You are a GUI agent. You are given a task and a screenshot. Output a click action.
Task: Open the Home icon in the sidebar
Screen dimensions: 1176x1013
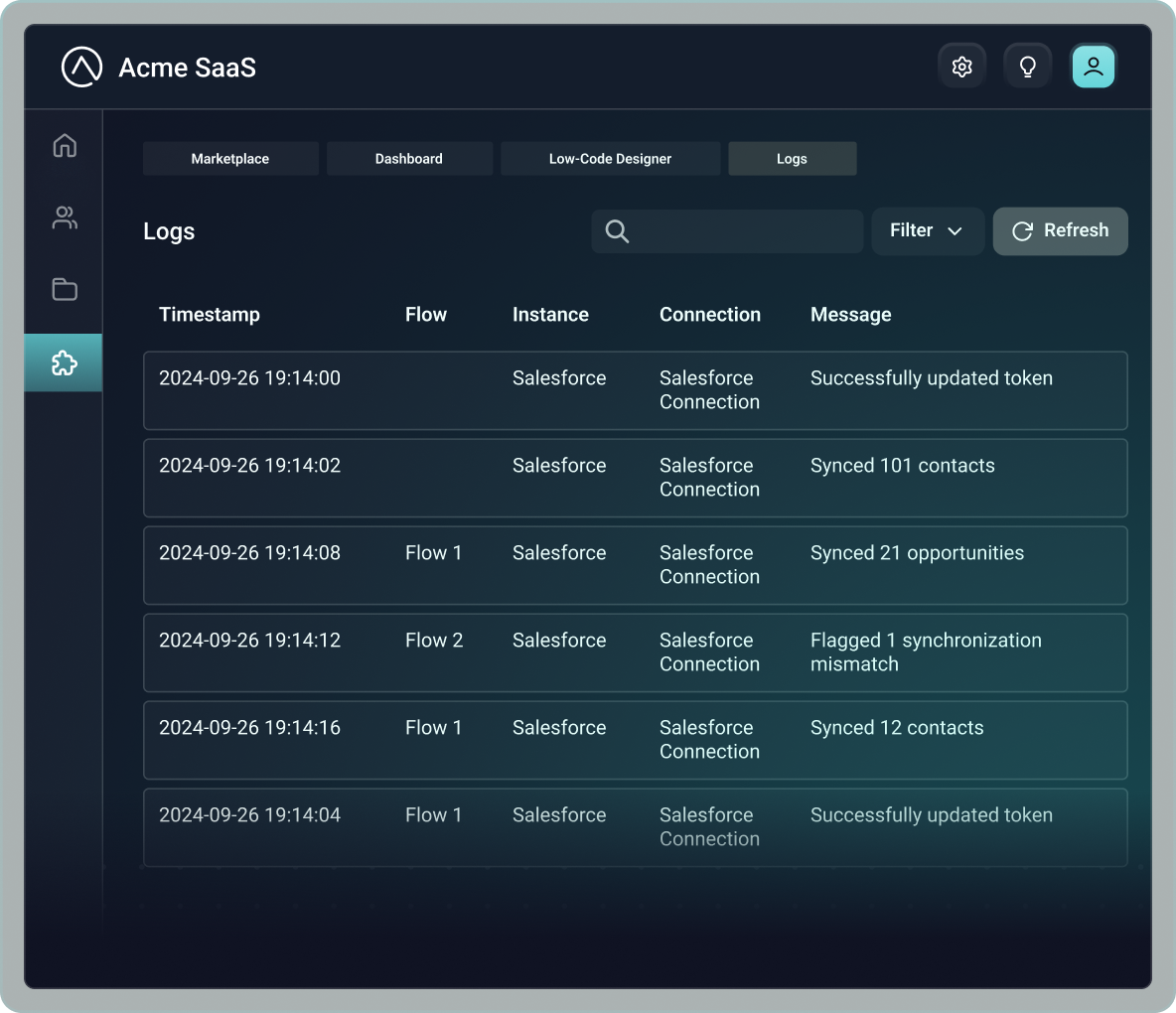pos(64,145)
